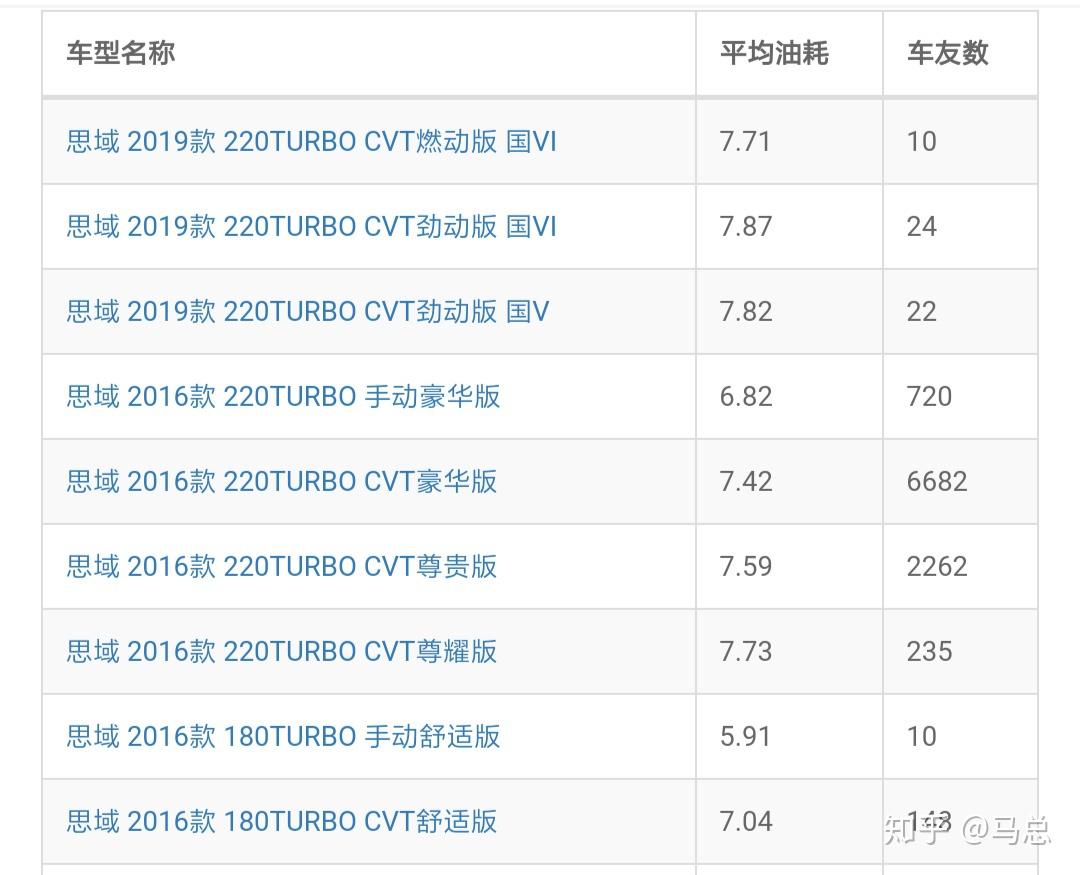Click owner count 6682
1080x875 pixels.
pos(937,482)
